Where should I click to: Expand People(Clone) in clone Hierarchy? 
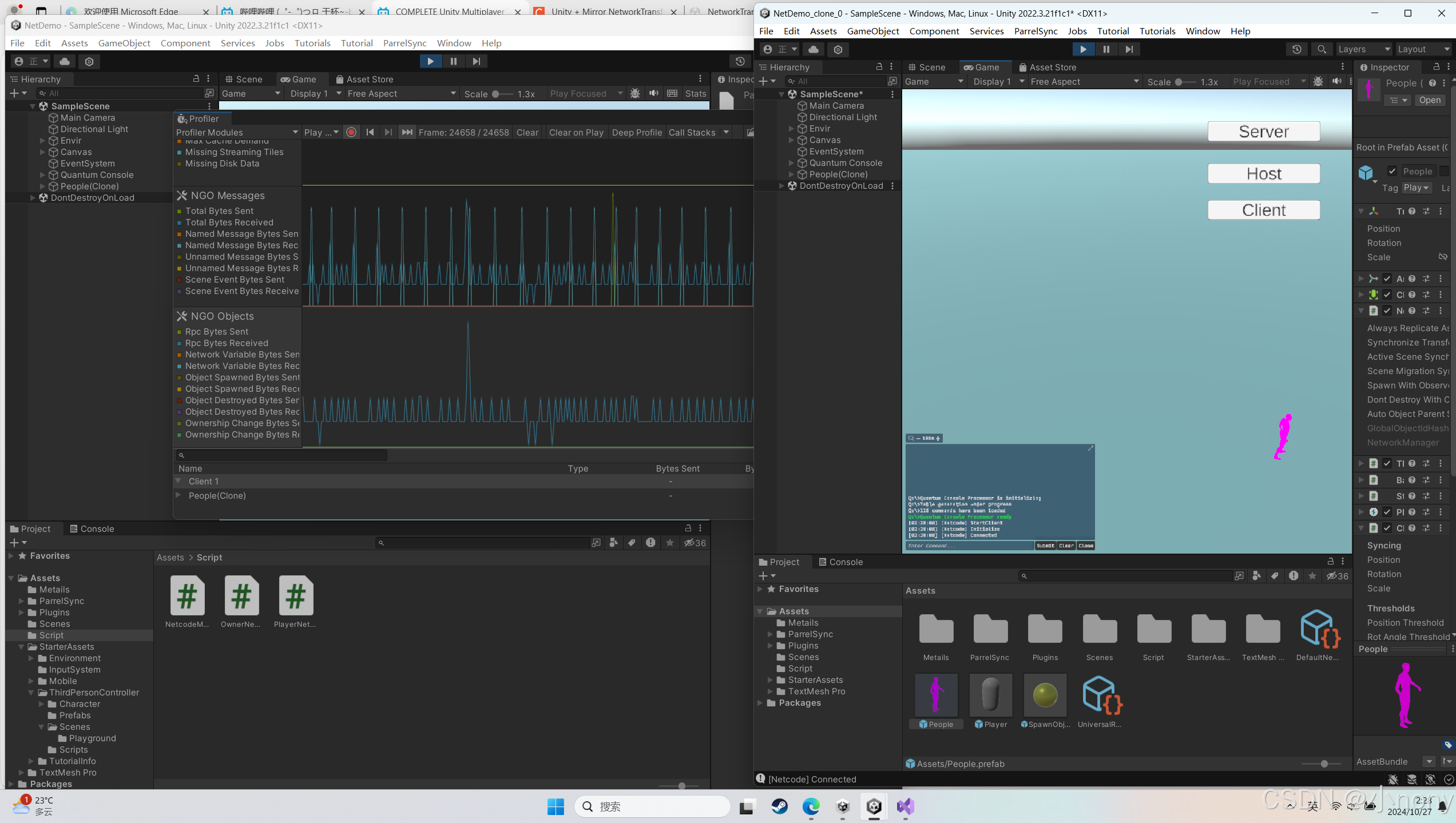[792, 174]
